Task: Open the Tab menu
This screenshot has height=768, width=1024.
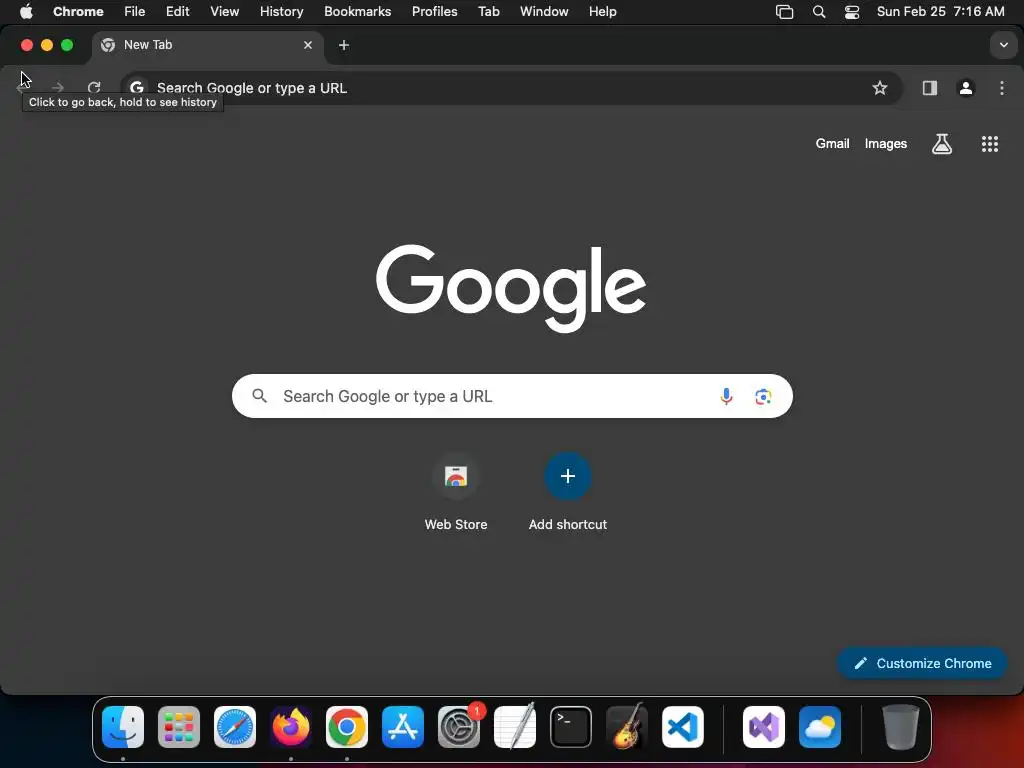Action: pos(488,11)
